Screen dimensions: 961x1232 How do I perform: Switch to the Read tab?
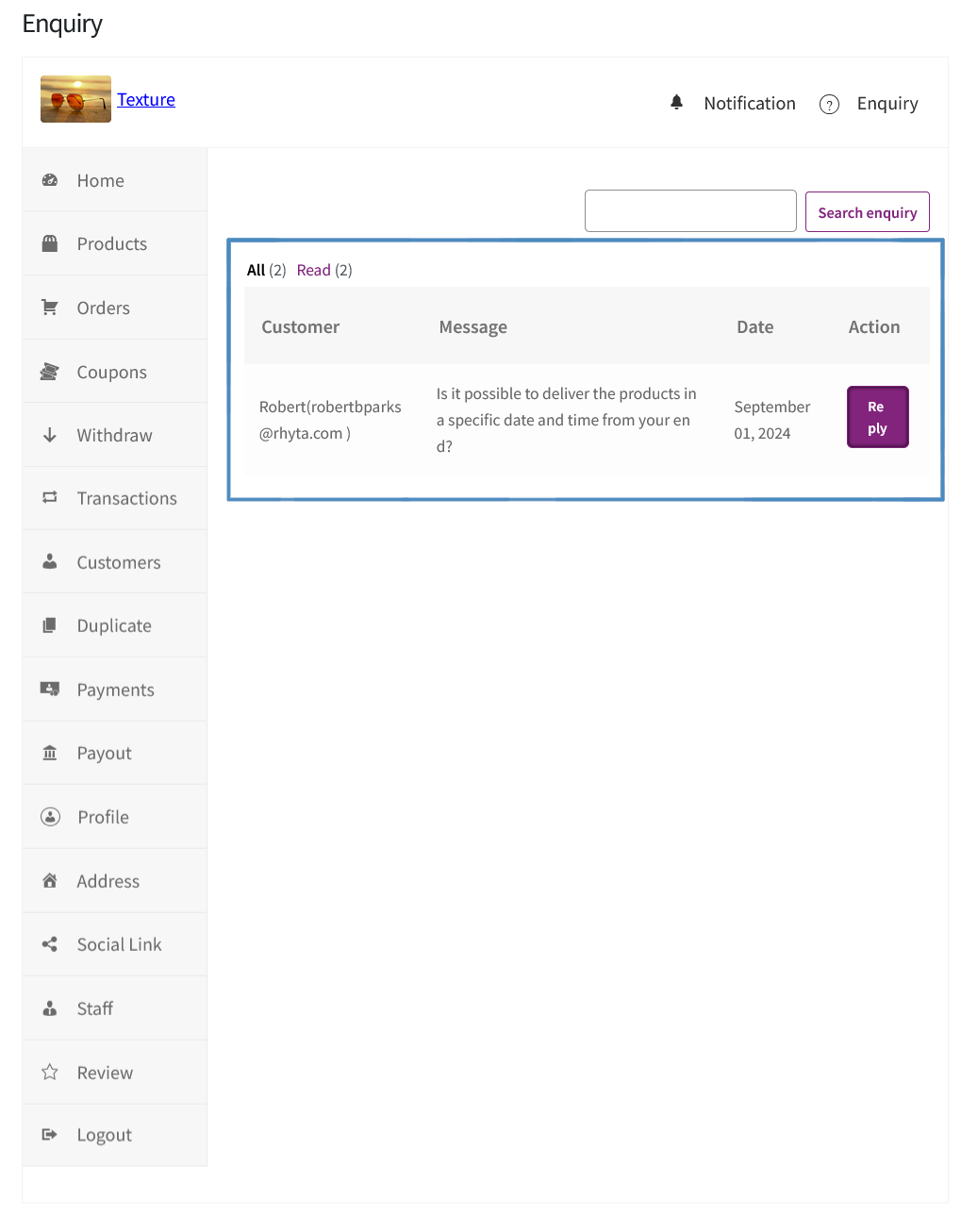pyautogui.click(x=313, y=270)
